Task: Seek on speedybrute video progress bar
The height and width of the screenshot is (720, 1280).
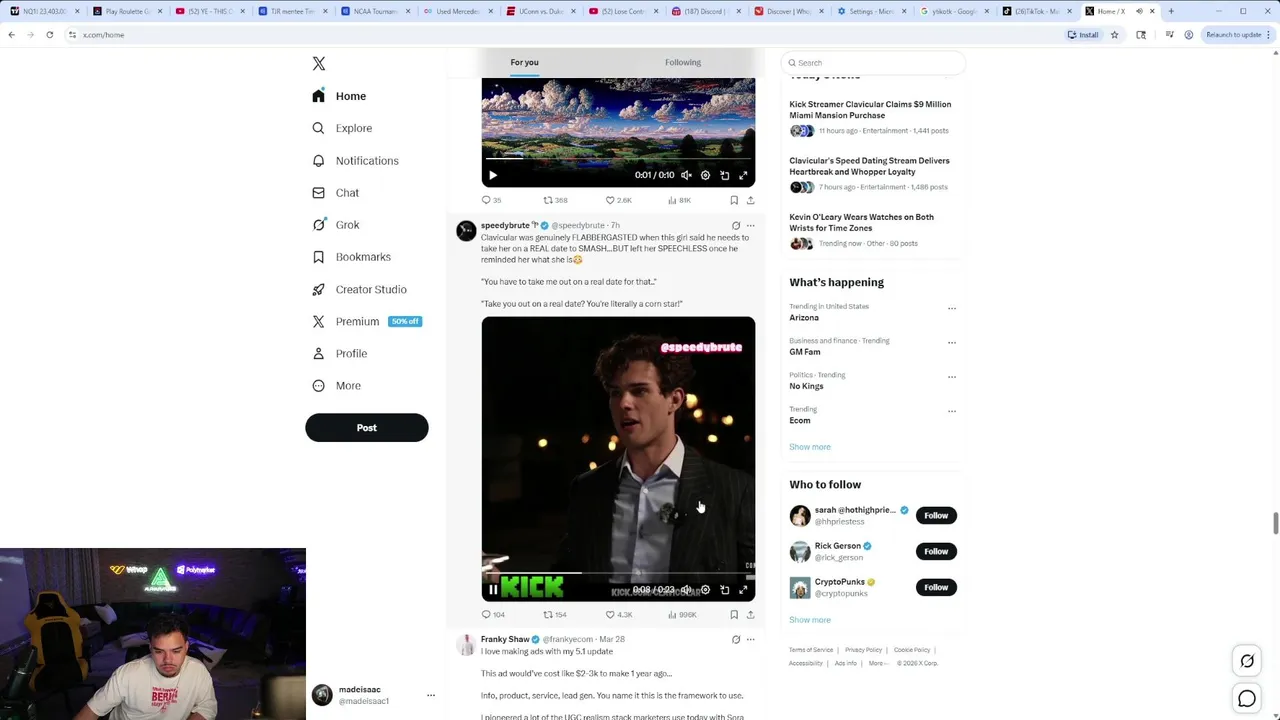Action: (618, 573)
